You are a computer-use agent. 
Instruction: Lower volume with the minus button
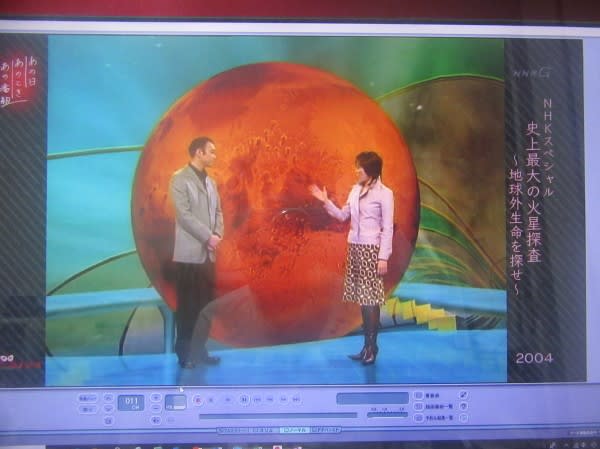point(156,408)
